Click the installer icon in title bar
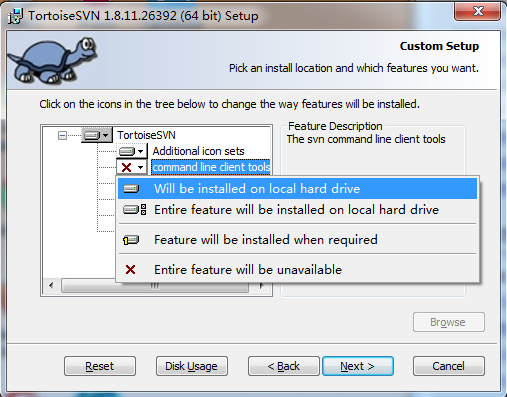507x397 pixels. 16,16
